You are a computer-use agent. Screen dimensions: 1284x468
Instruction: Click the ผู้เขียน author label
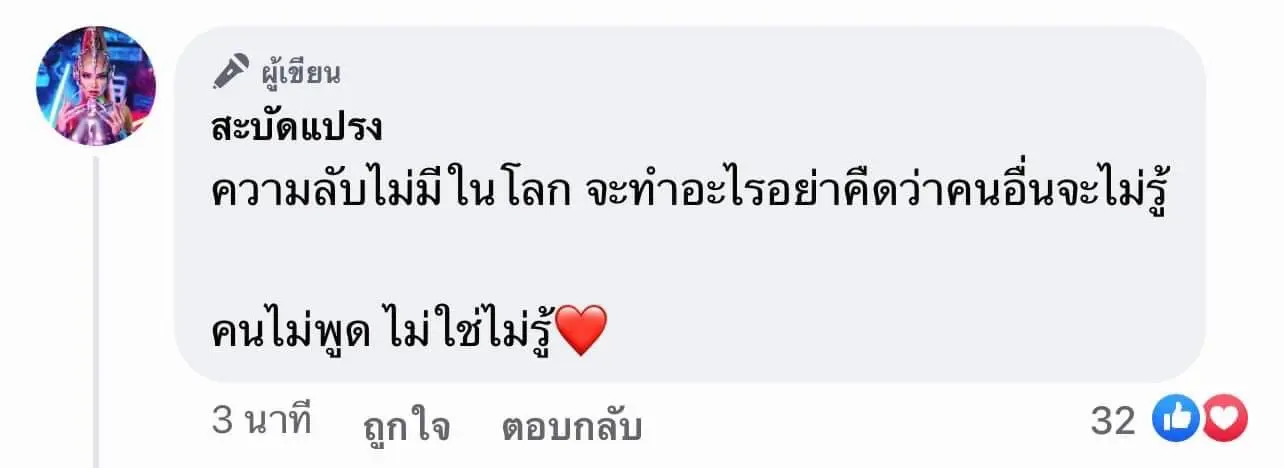(x=301, y=72)
